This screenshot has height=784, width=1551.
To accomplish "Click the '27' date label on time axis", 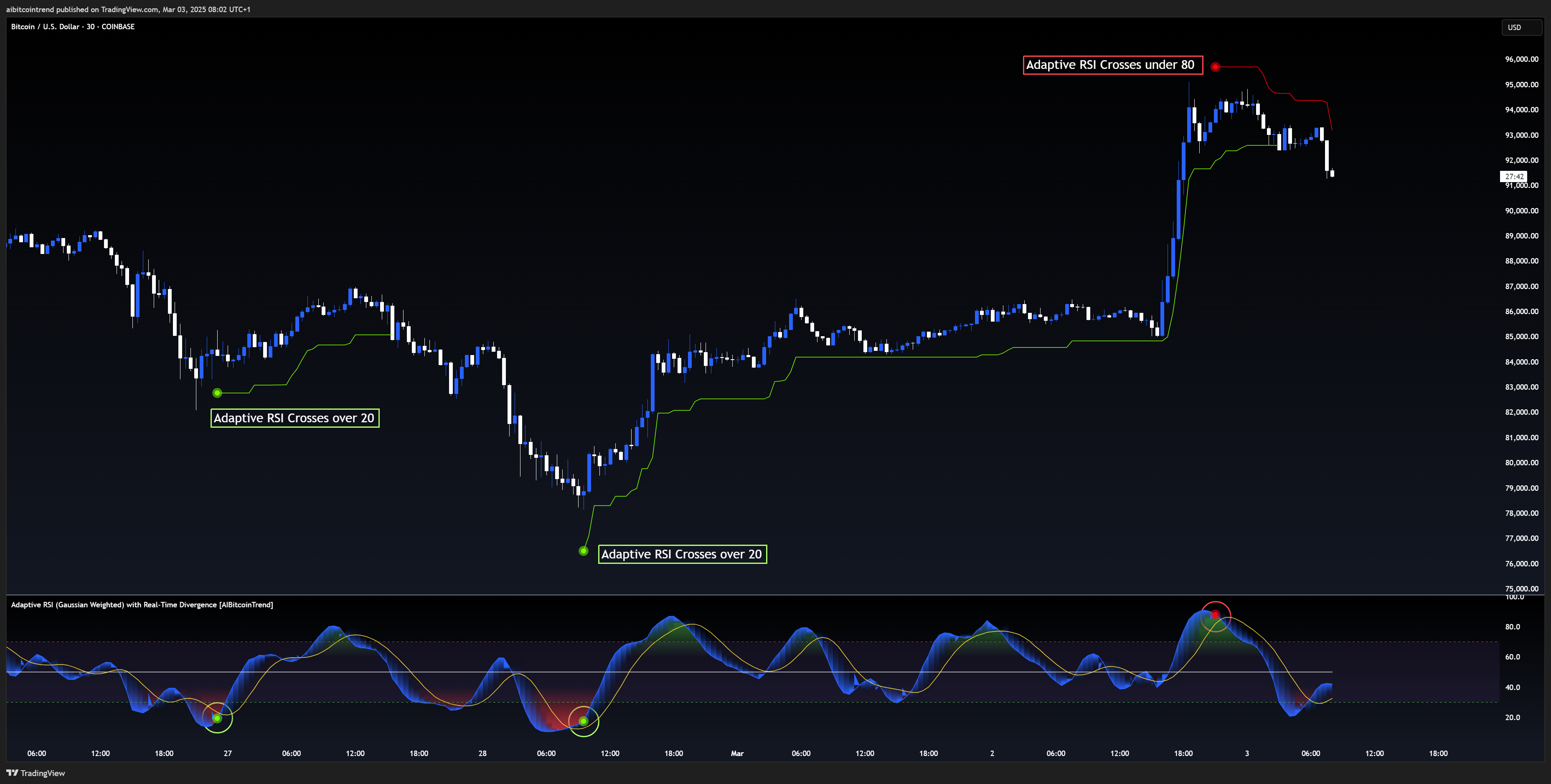I will coord(228,753).
